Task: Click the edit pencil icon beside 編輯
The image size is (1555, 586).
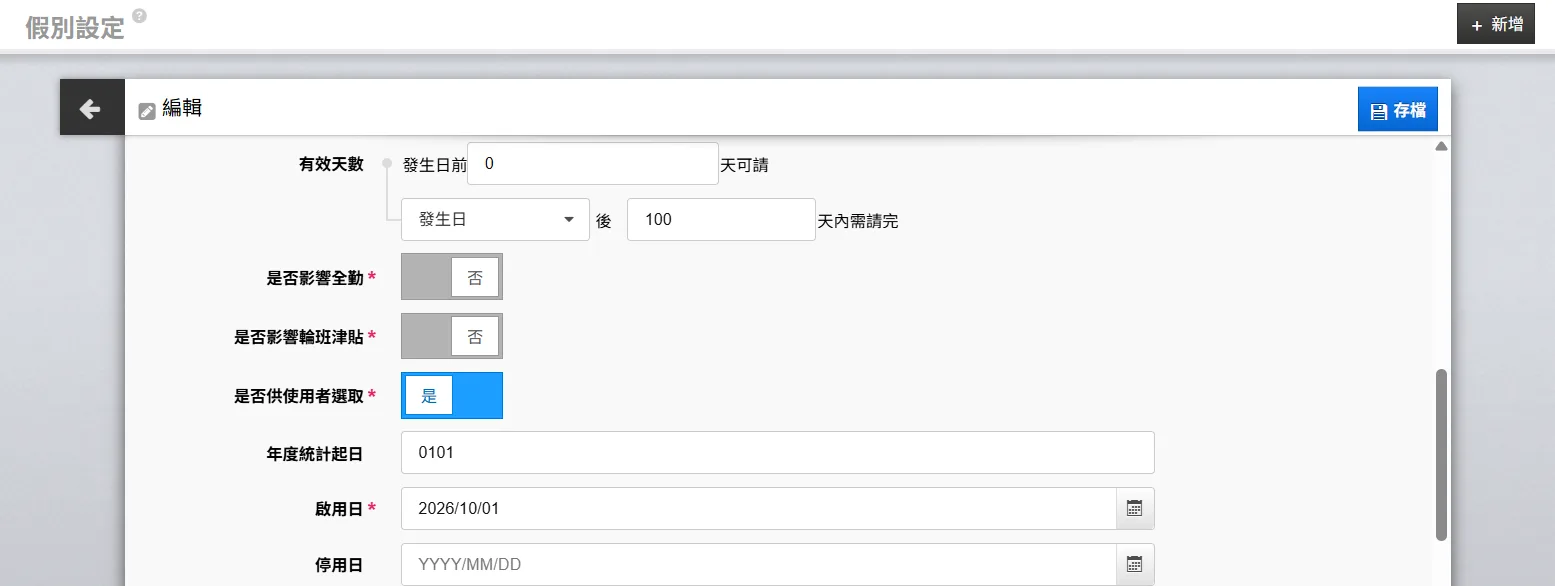Action: coord(147,110)
